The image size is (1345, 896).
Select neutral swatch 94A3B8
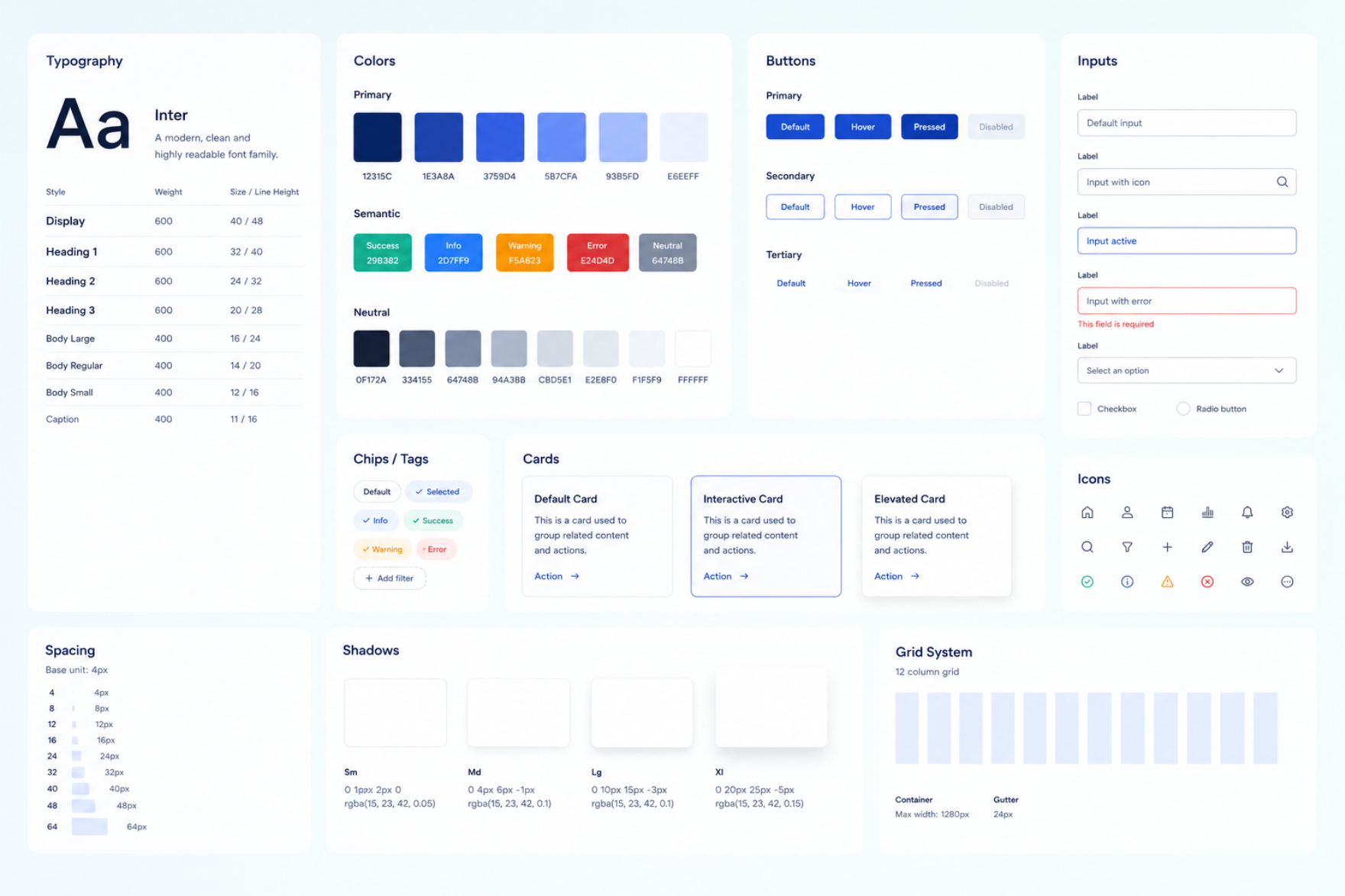point(509,349)
